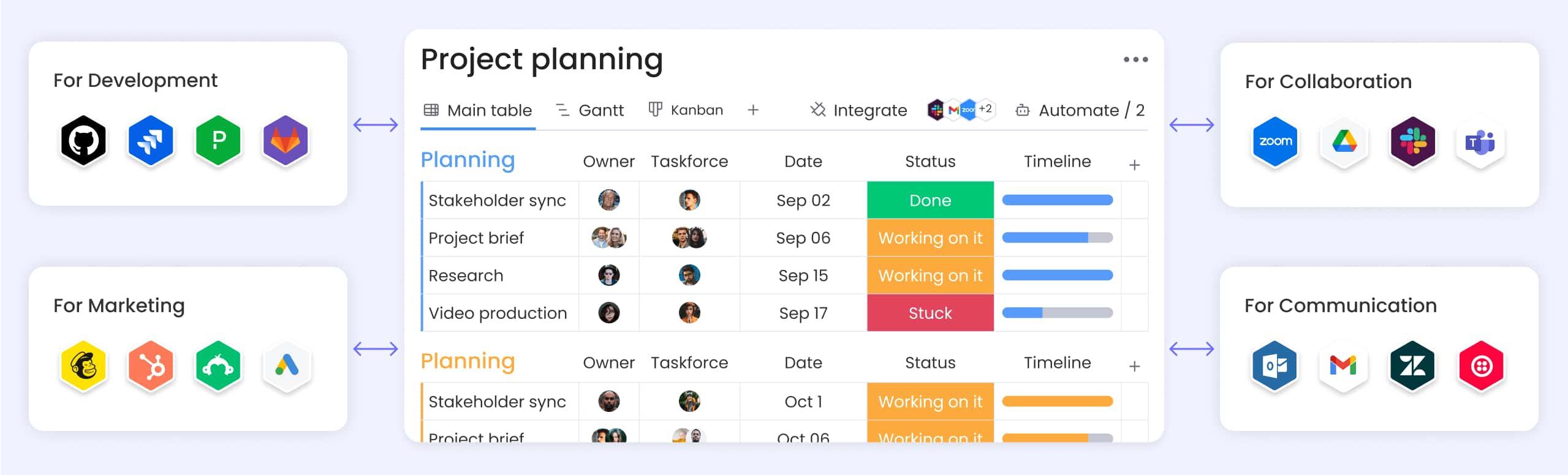Click the GitLab hexagon icon
The width and height of the screenshot is (1568, 475).
pos(286,141)
